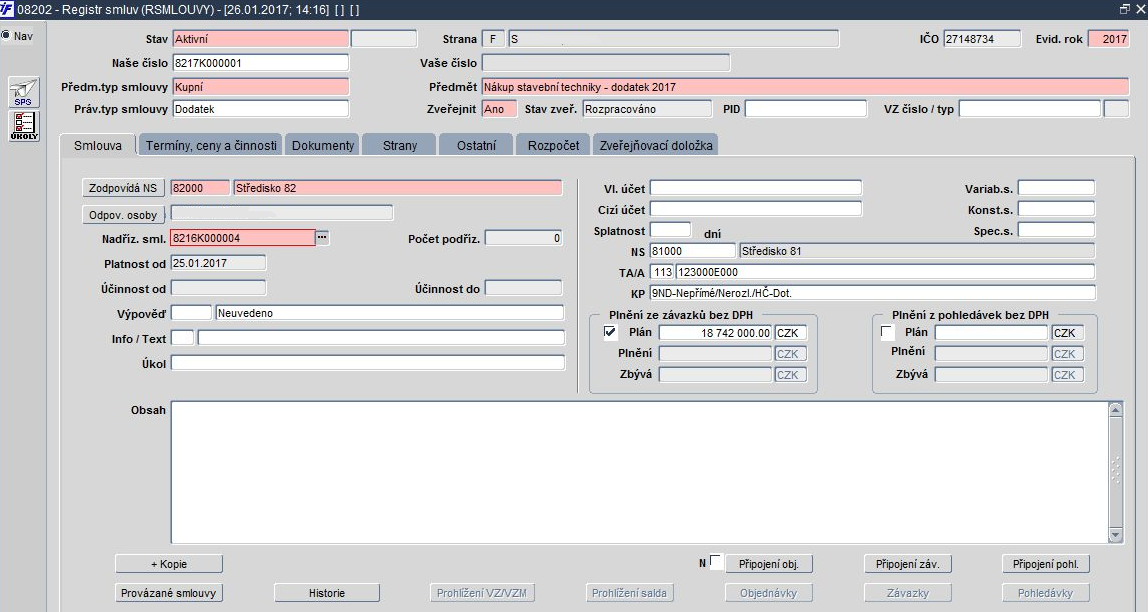Viewport: 1148px width, 612px height.
Task: Click the + Kopie button
Action: click(168, 564)
